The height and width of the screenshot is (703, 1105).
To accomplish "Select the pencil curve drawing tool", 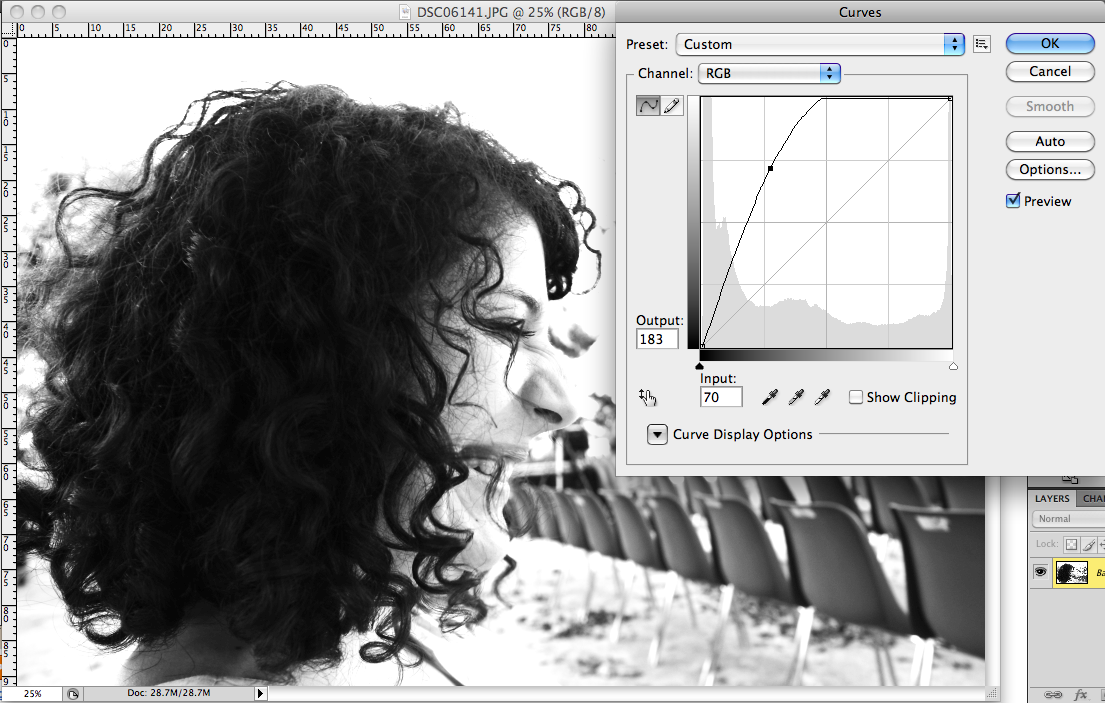I will click(671, 104).
